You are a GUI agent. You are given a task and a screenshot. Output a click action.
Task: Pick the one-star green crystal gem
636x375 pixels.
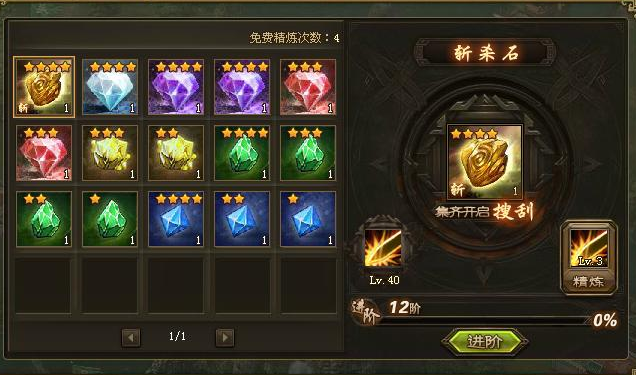(x=110, y=219)
